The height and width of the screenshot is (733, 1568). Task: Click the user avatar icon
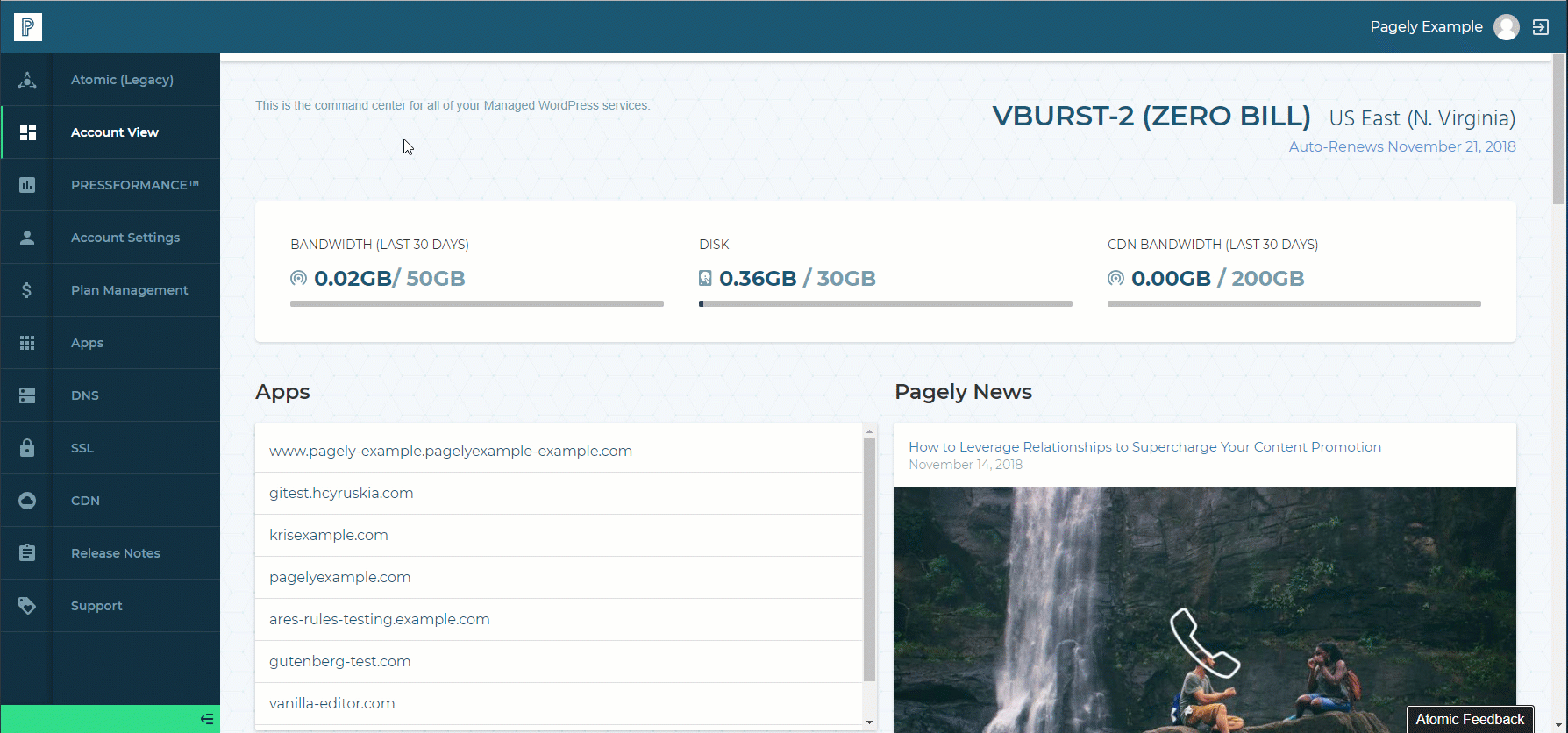[1507, 27]
